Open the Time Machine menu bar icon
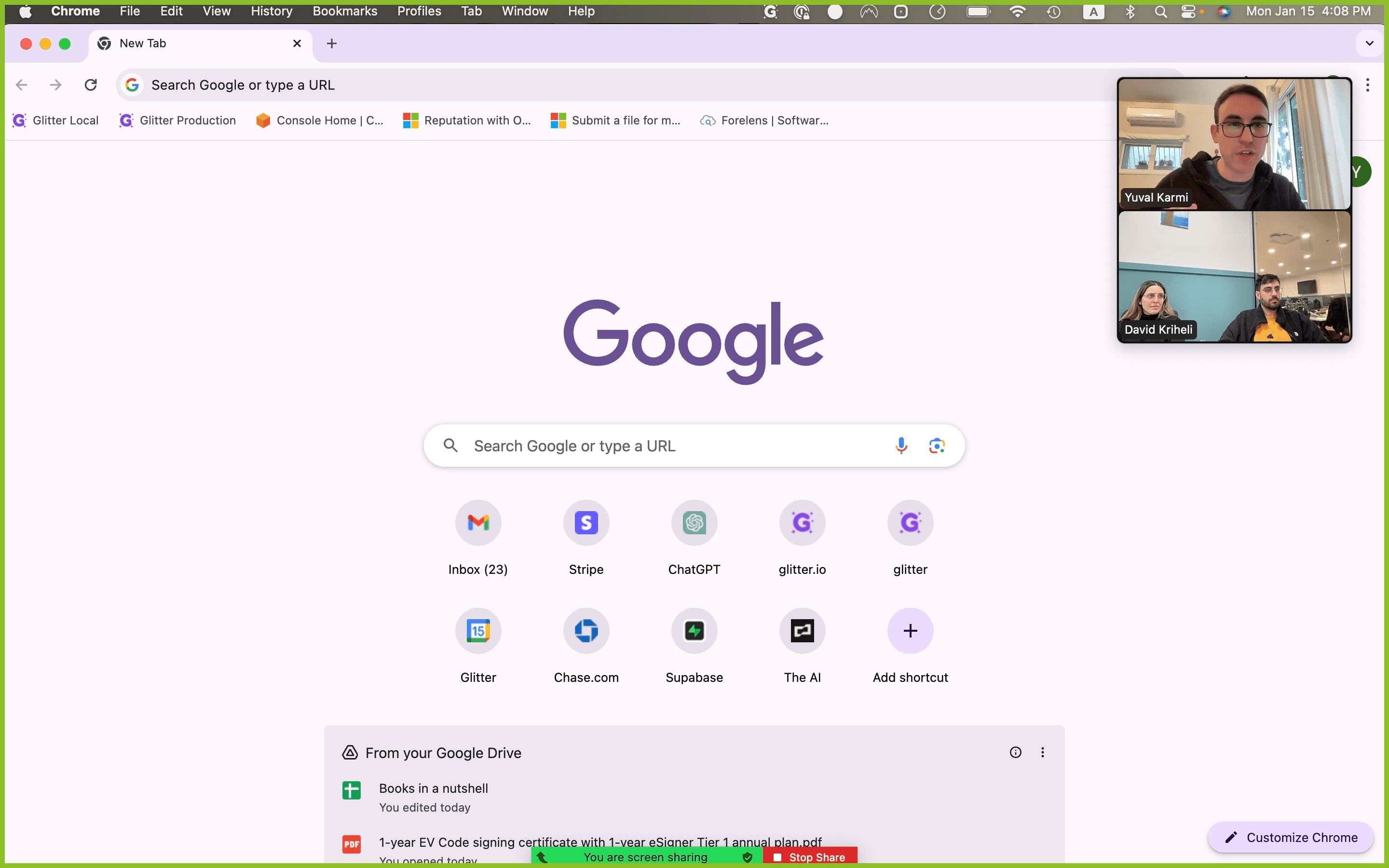This screenshot has width=1389, height=868. click(x=1053, y=12)
